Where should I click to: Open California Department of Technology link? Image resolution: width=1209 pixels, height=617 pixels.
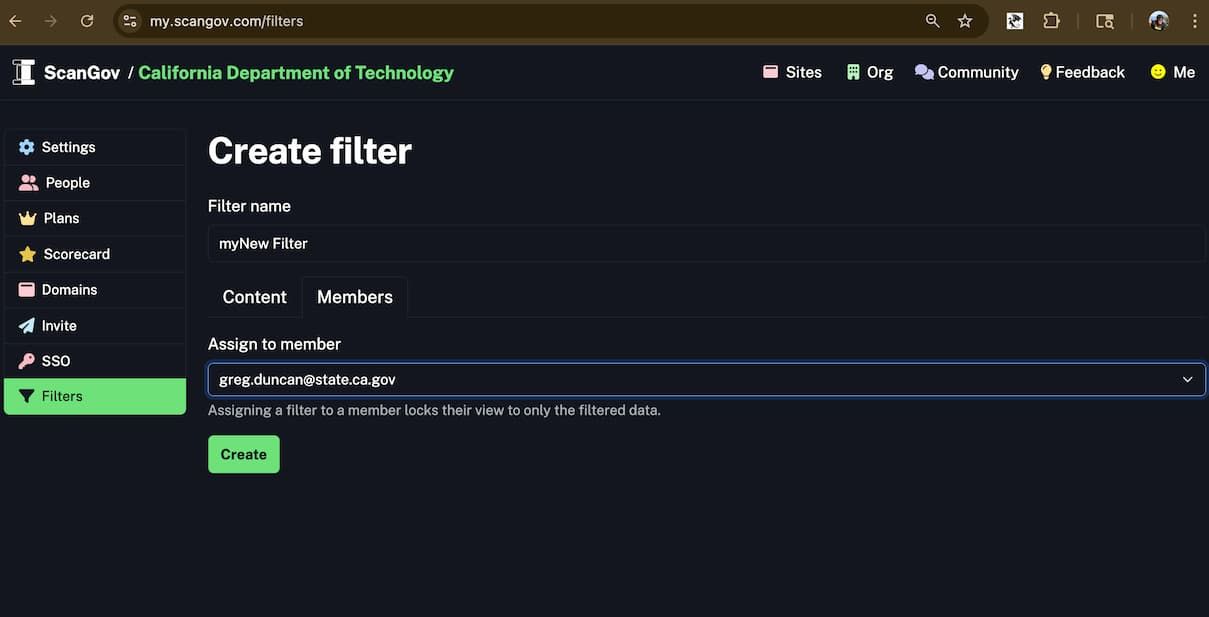[296, 71]
